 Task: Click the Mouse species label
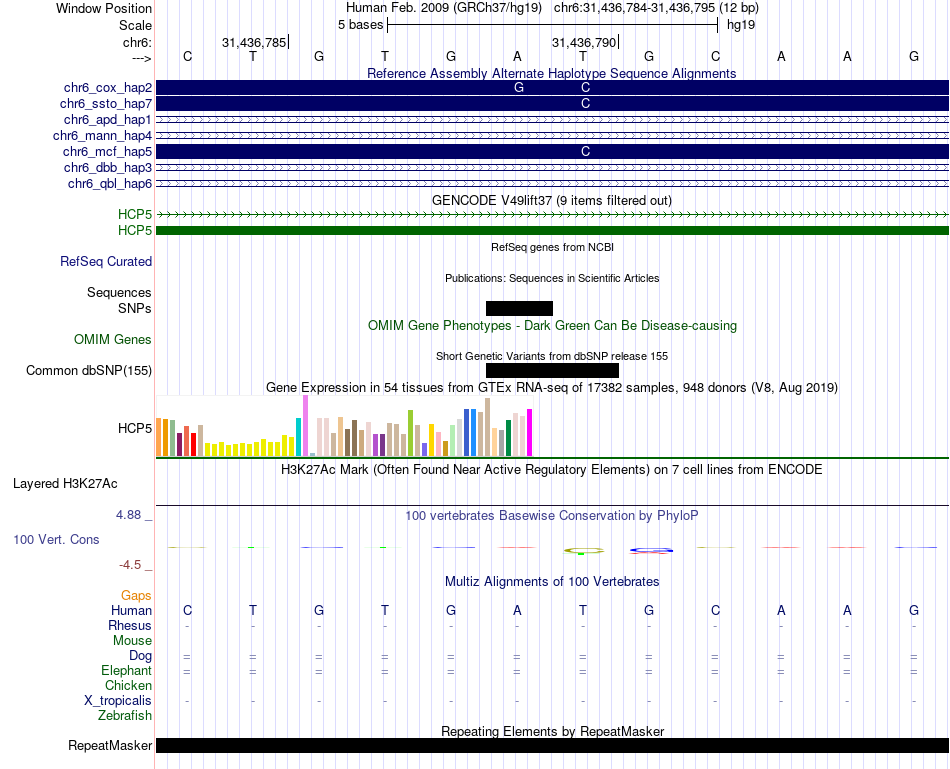[132, 641]
